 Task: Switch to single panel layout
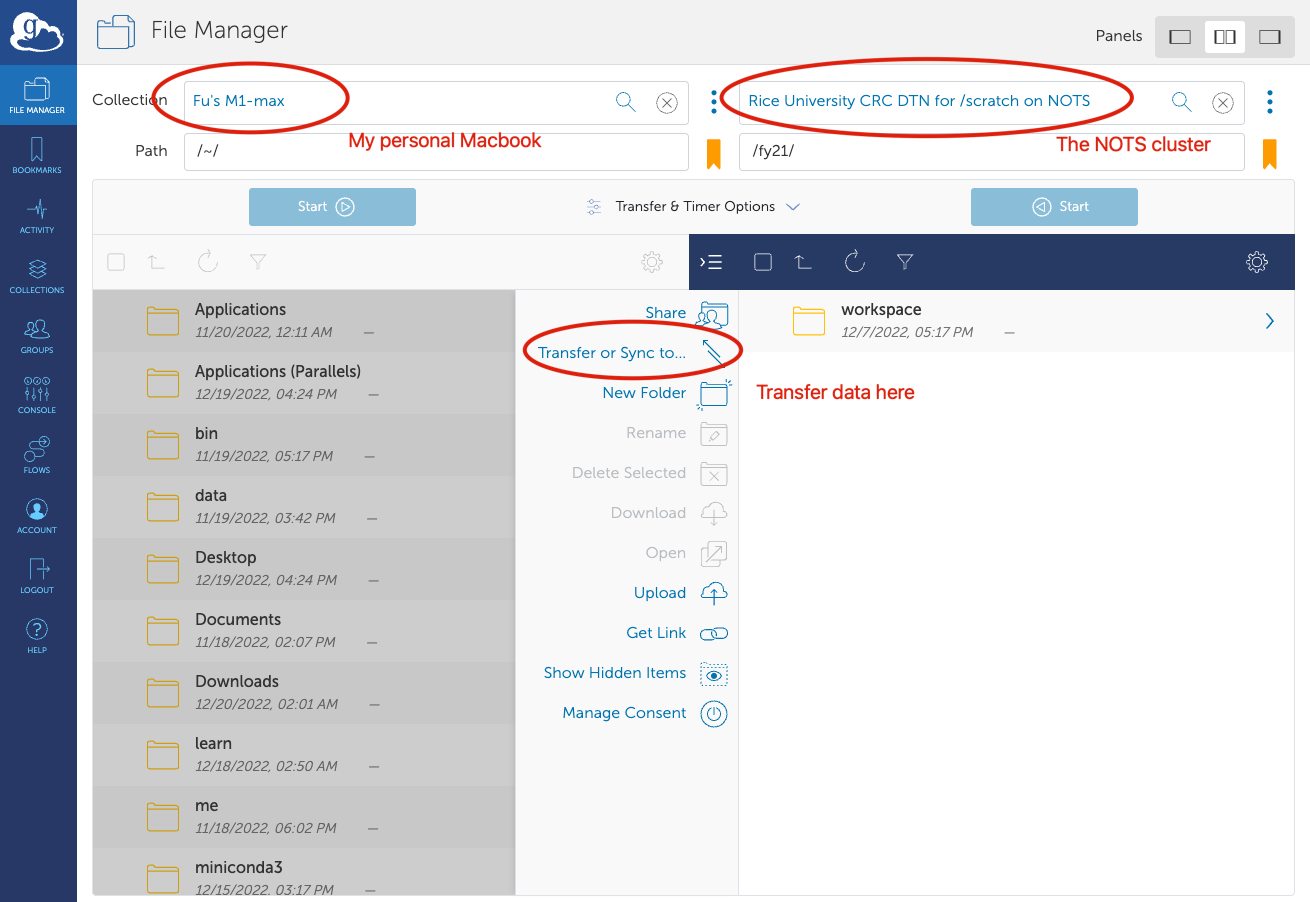(1180, 37)
